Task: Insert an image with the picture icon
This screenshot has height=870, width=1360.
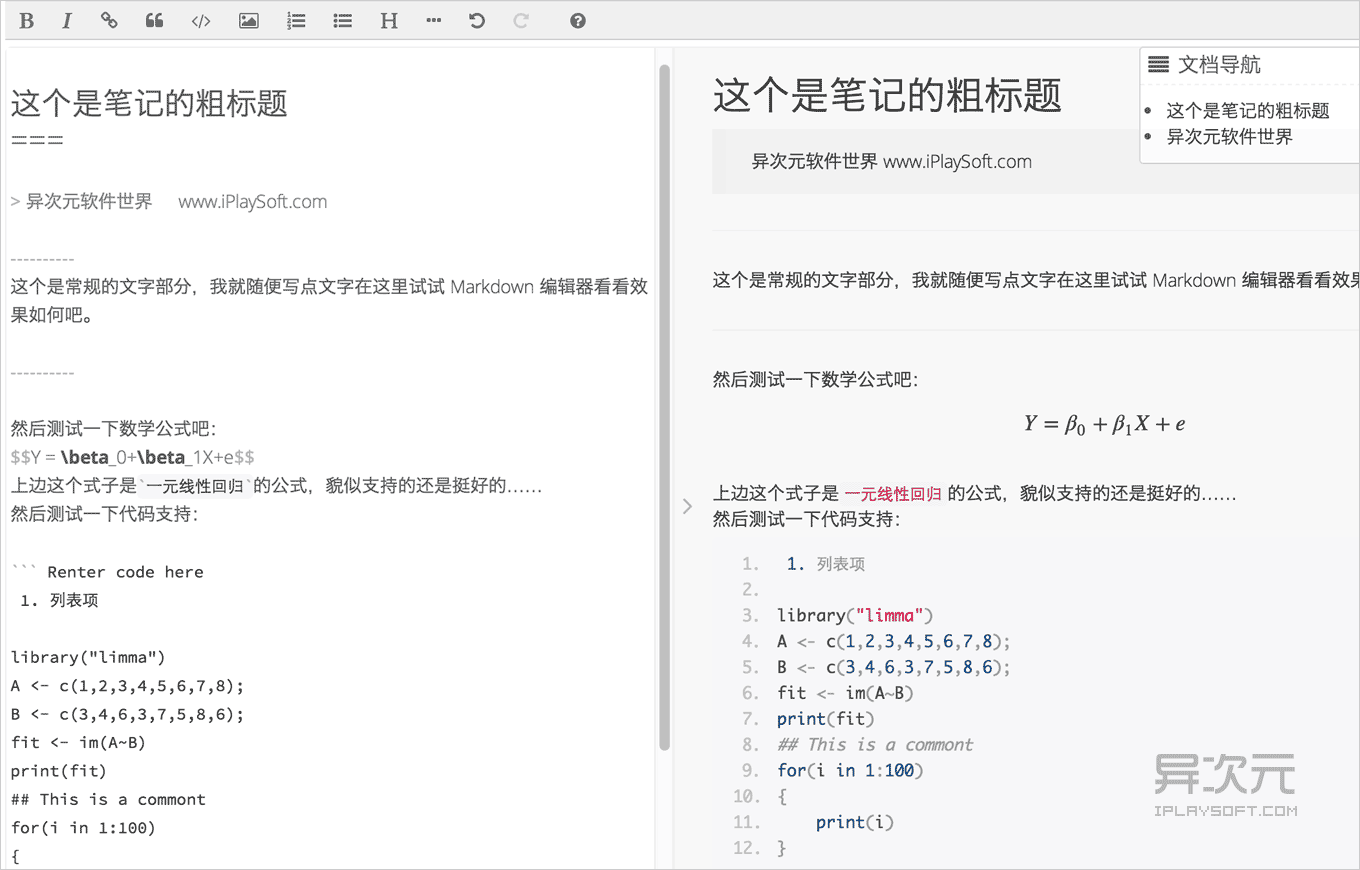Action: point(247,20)
